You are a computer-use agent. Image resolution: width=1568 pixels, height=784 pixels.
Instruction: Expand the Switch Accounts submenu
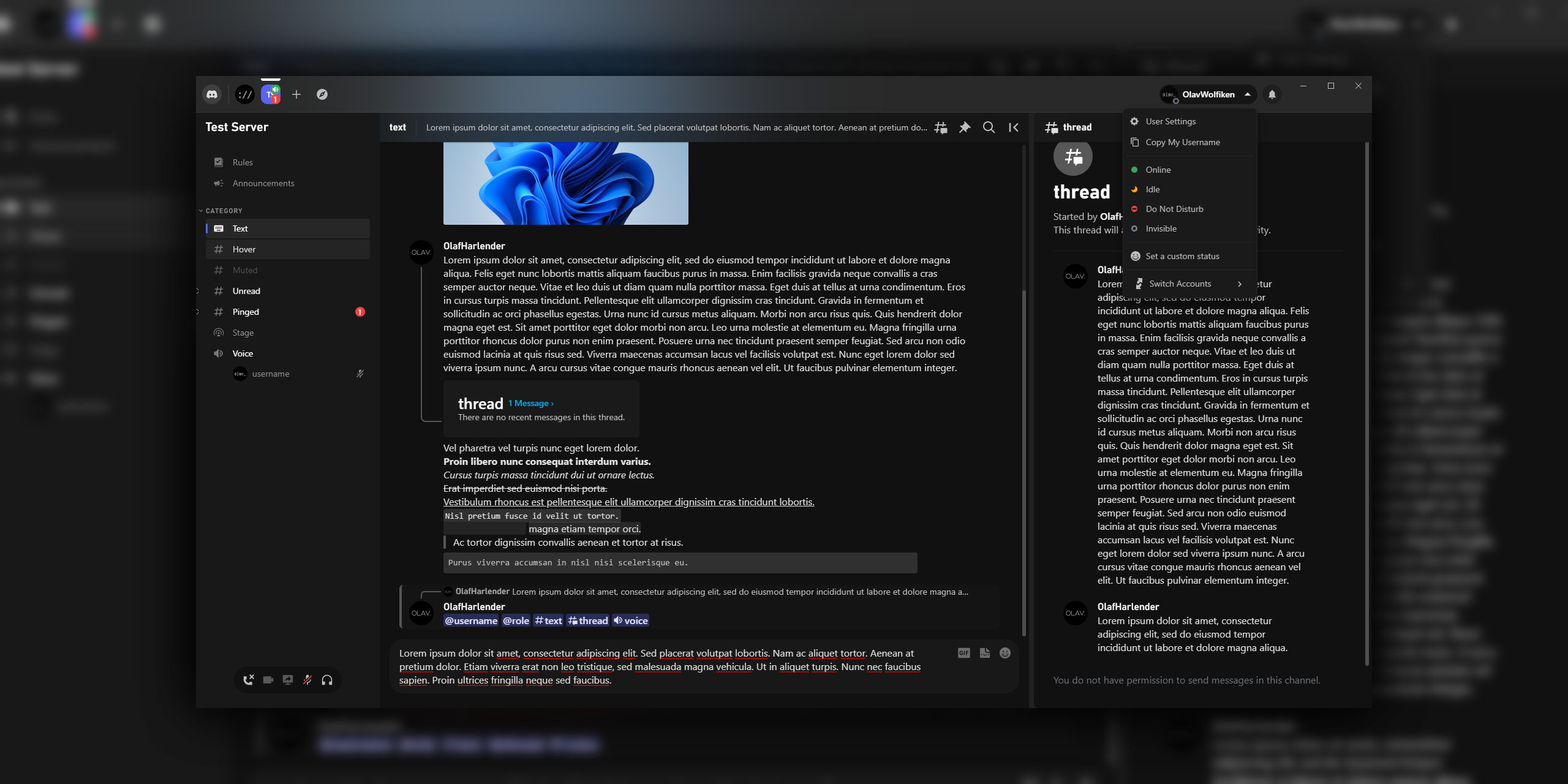tap(1180, 283)
